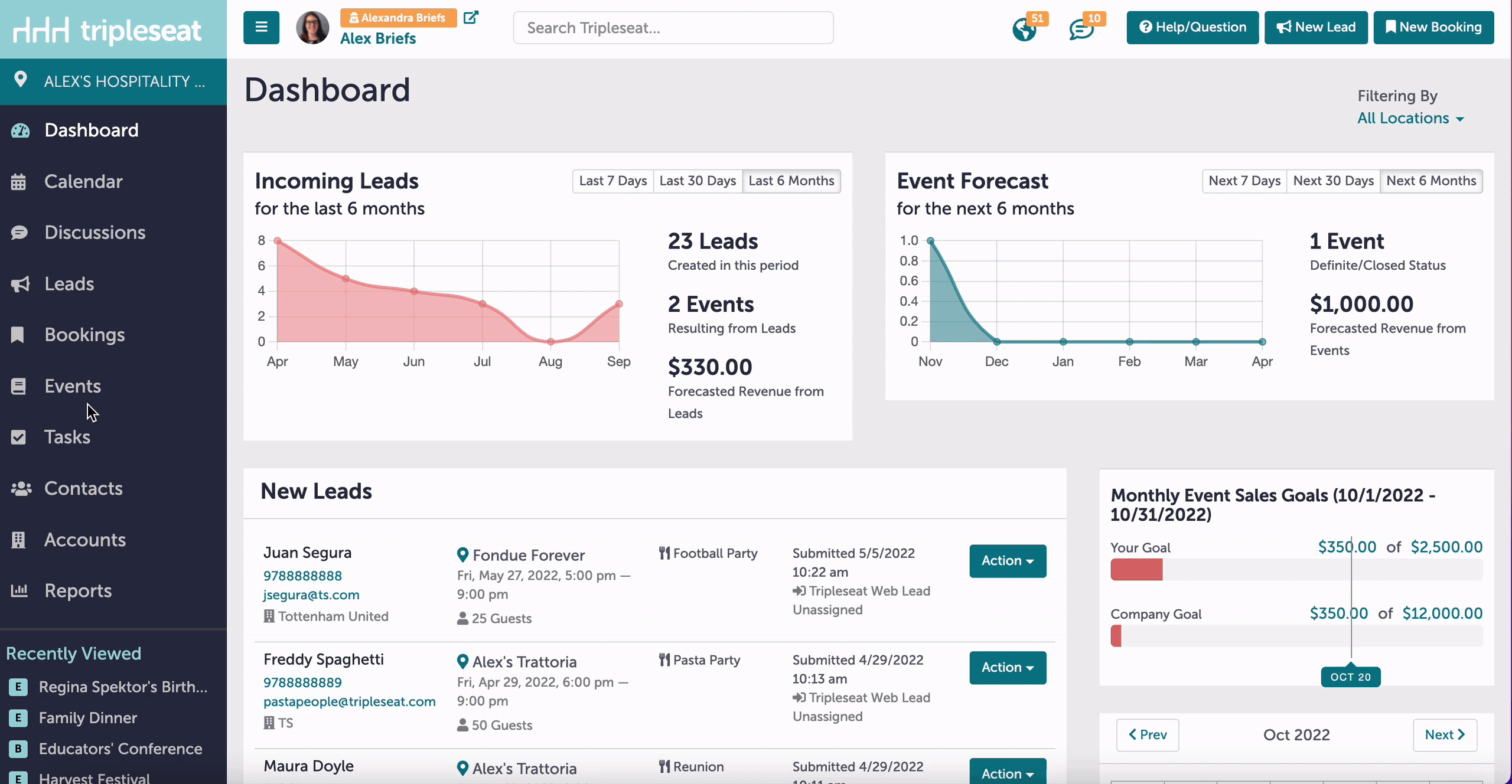Image resolution: width=1512 pixels, height=784 pixels.
Task: Click the Alexandra Briefs orange badge
Action: (x=398, y=18)
